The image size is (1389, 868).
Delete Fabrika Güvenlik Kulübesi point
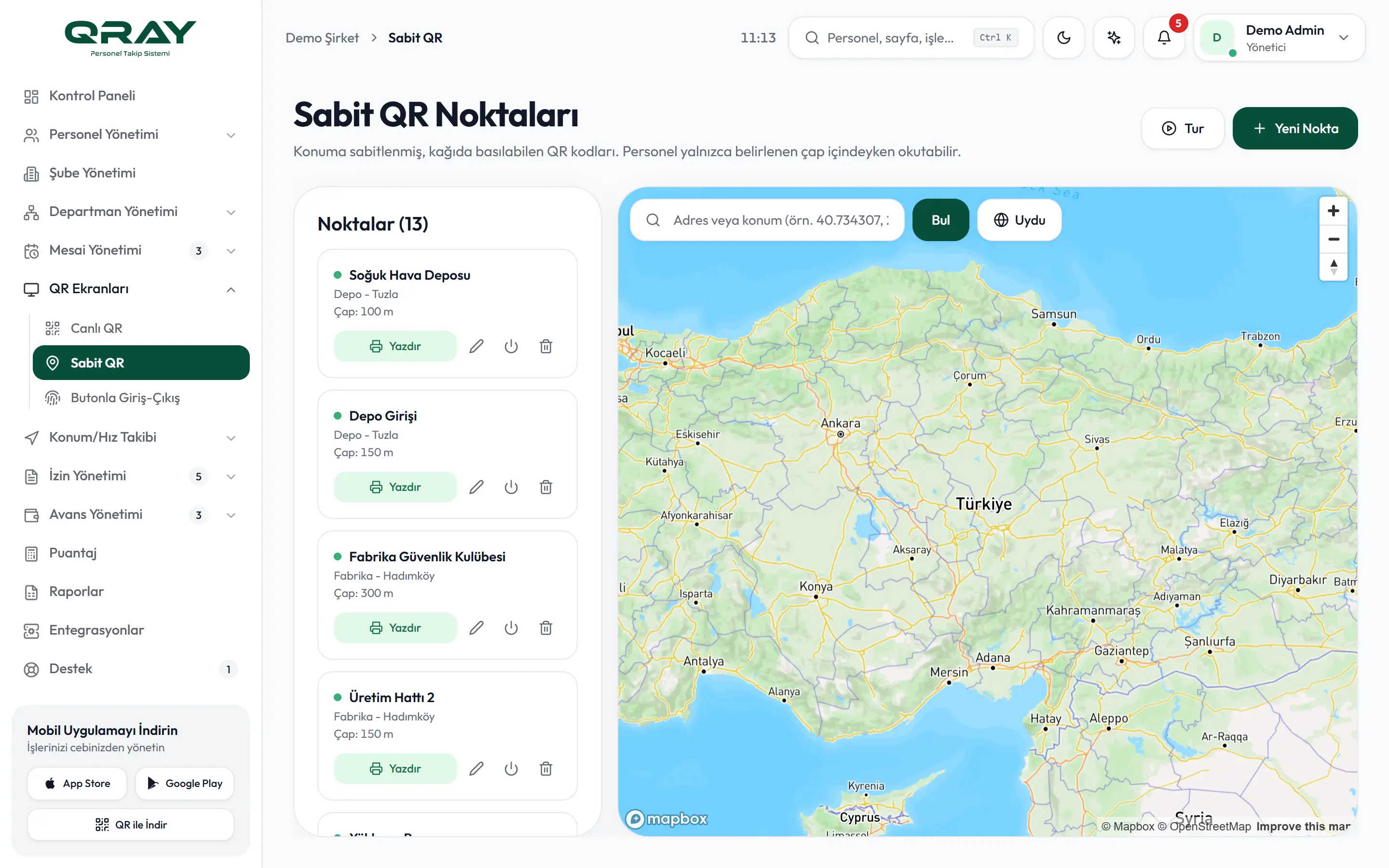point(546,627)
